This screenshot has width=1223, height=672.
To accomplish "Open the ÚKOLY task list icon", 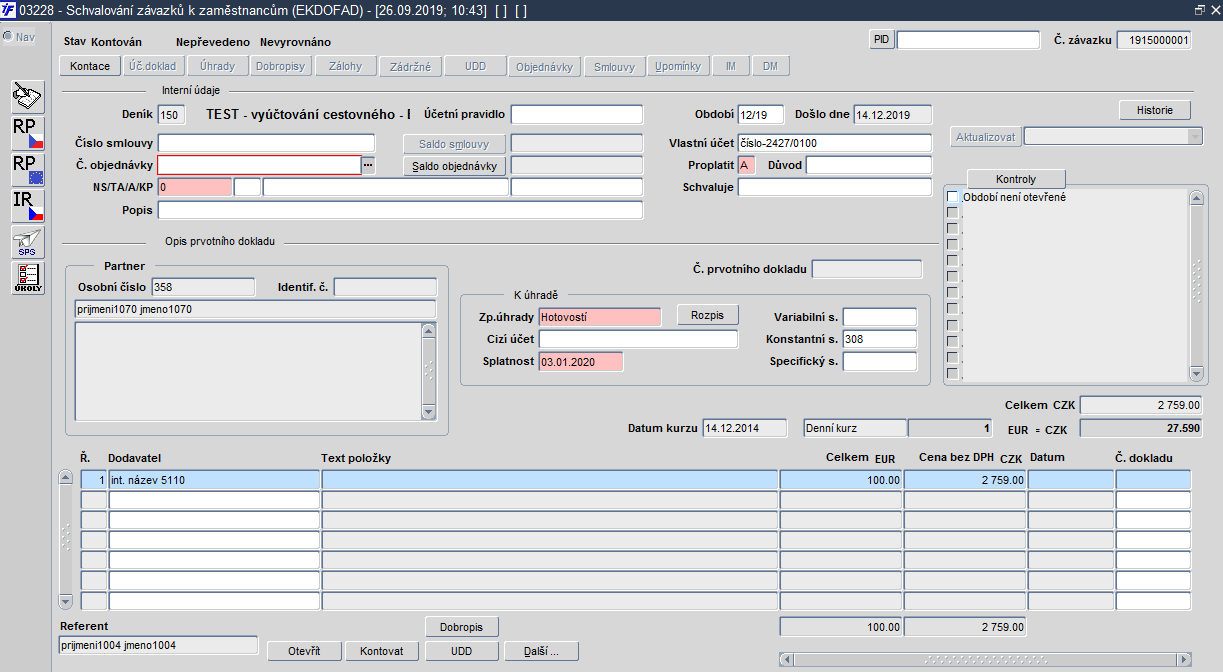I will tap(27, 278).
